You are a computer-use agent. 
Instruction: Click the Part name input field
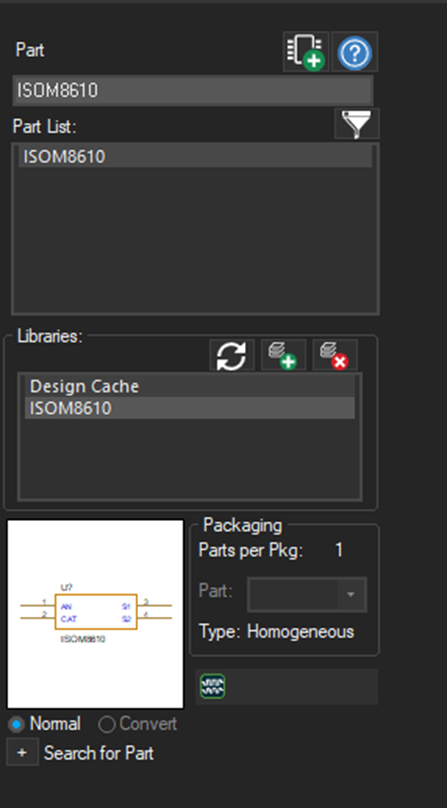(192, 91)
